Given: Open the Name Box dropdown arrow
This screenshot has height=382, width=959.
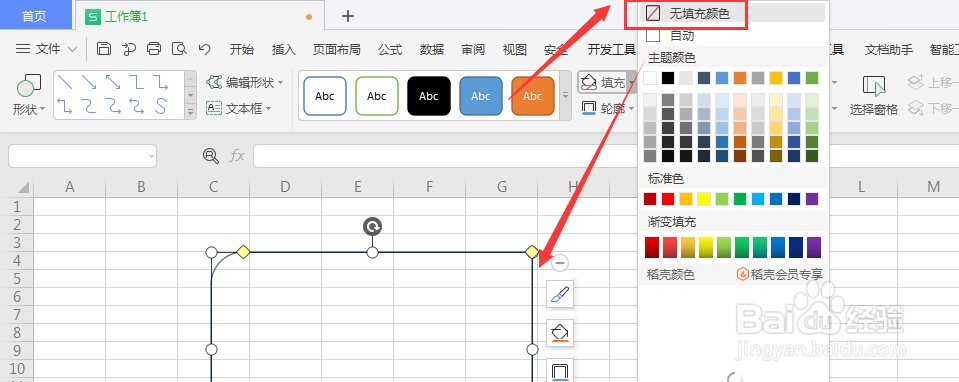Looking at the screenshot, I should [x=151, y=157].
